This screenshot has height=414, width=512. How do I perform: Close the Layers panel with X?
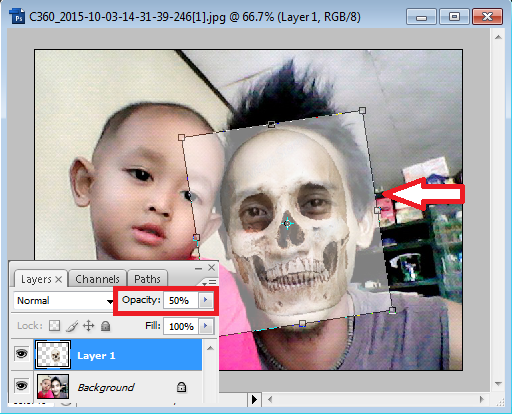pos(212,267)
